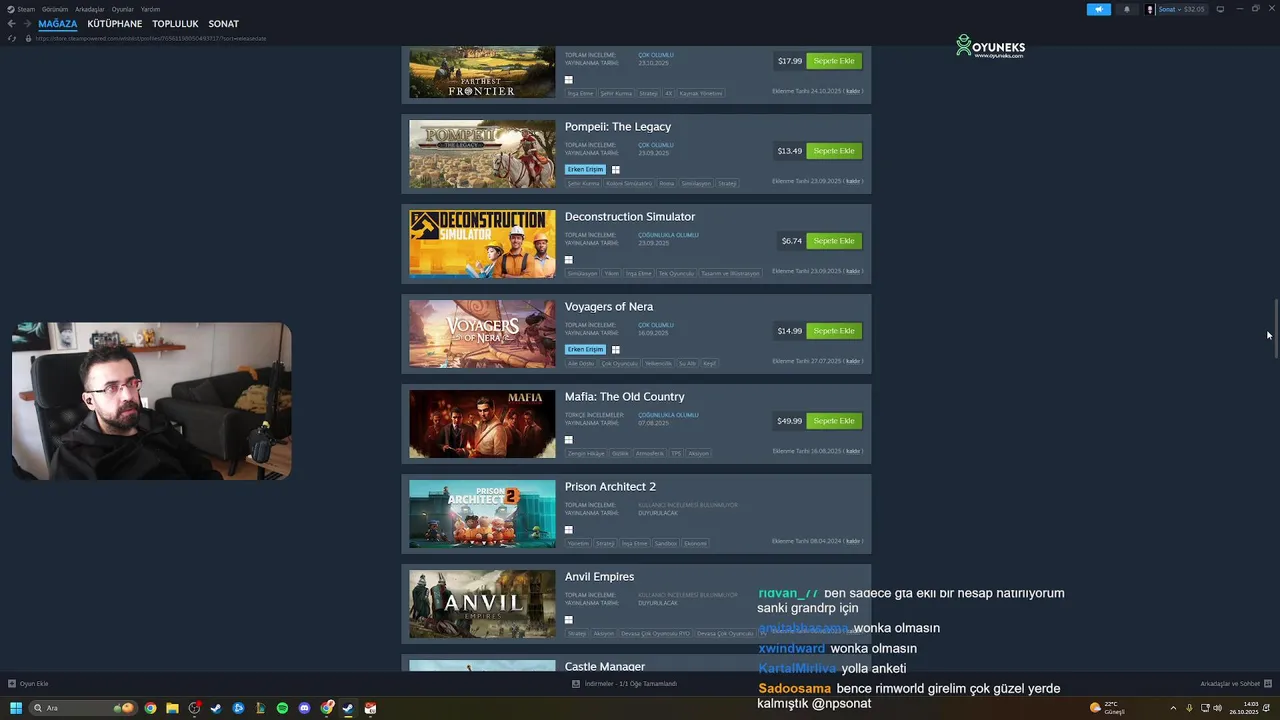
Task: Go back with the Steam back arrow
Action: pos(12,24)
